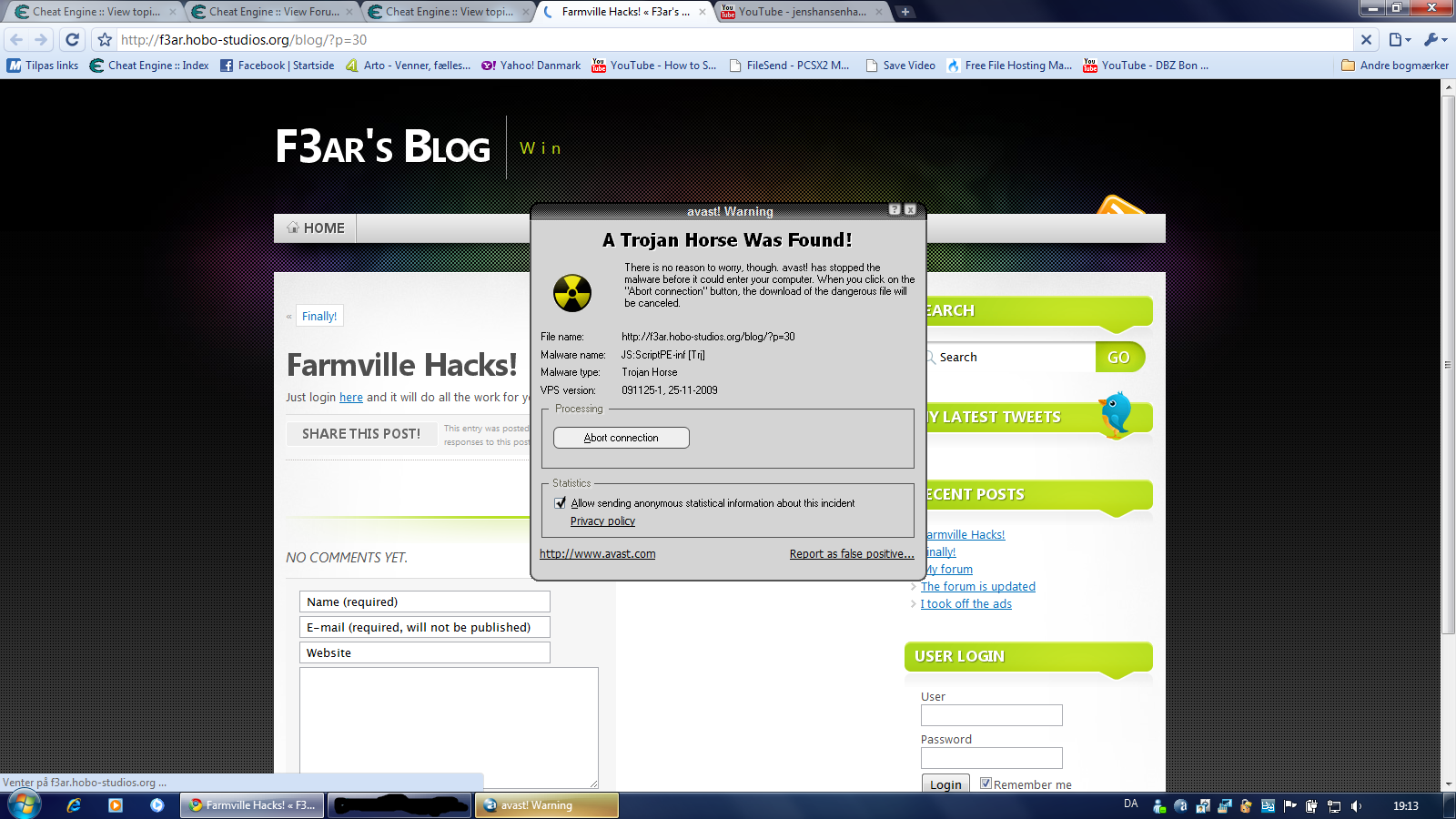Open the Facebook Startside bookmark

(278, 66)
